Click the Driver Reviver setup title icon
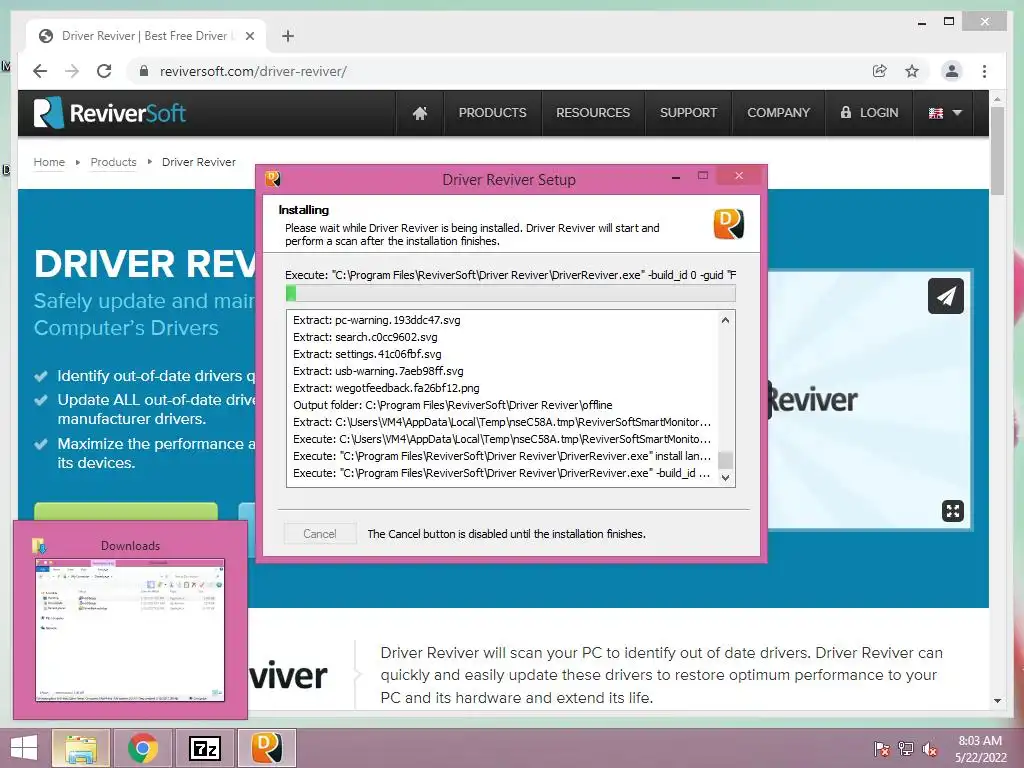 click(x=273, y=178)
